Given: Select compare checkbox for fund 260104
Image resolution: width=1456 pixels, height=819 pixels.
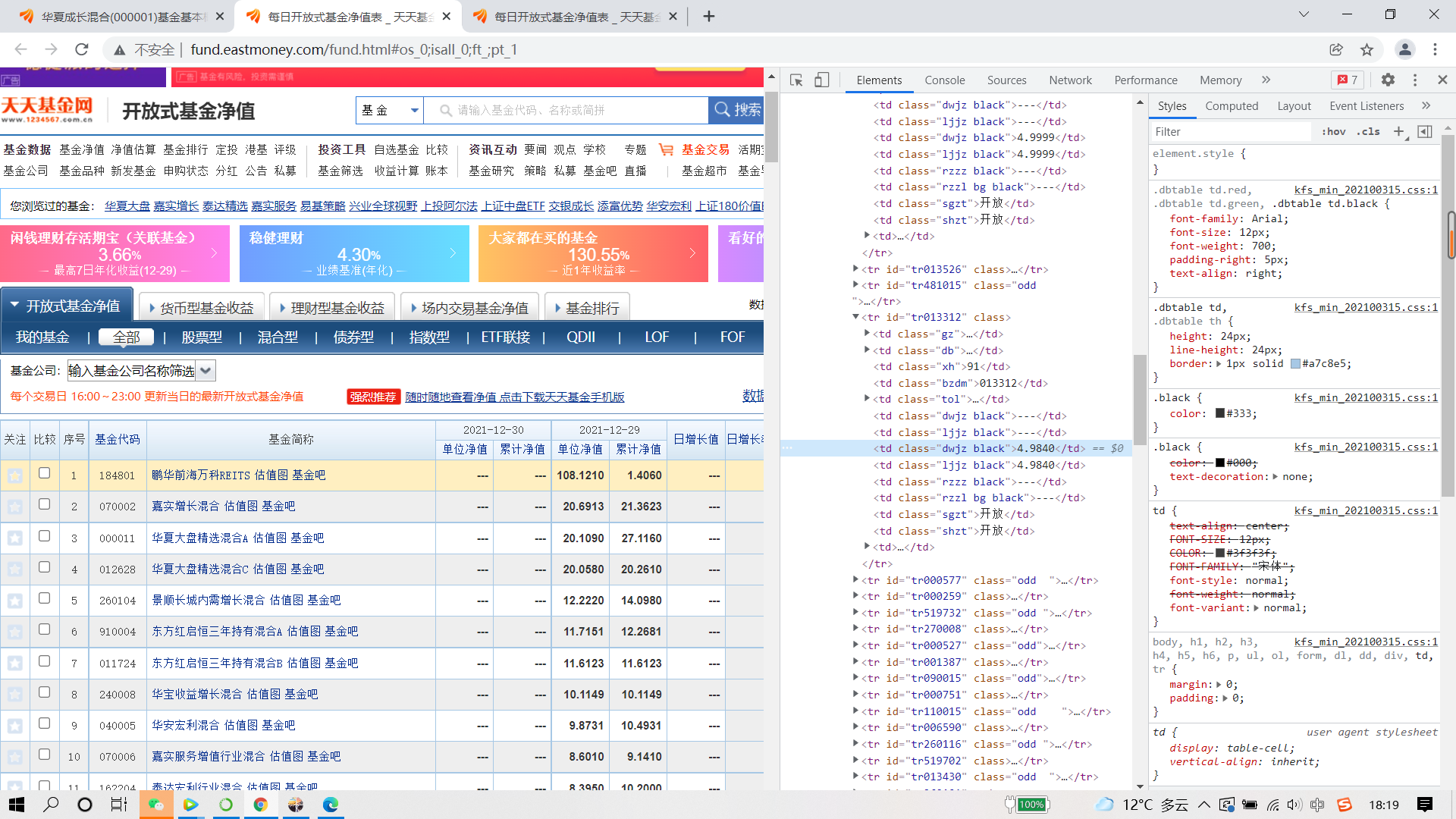Looking at the screenshot, I should click(44, 598).
